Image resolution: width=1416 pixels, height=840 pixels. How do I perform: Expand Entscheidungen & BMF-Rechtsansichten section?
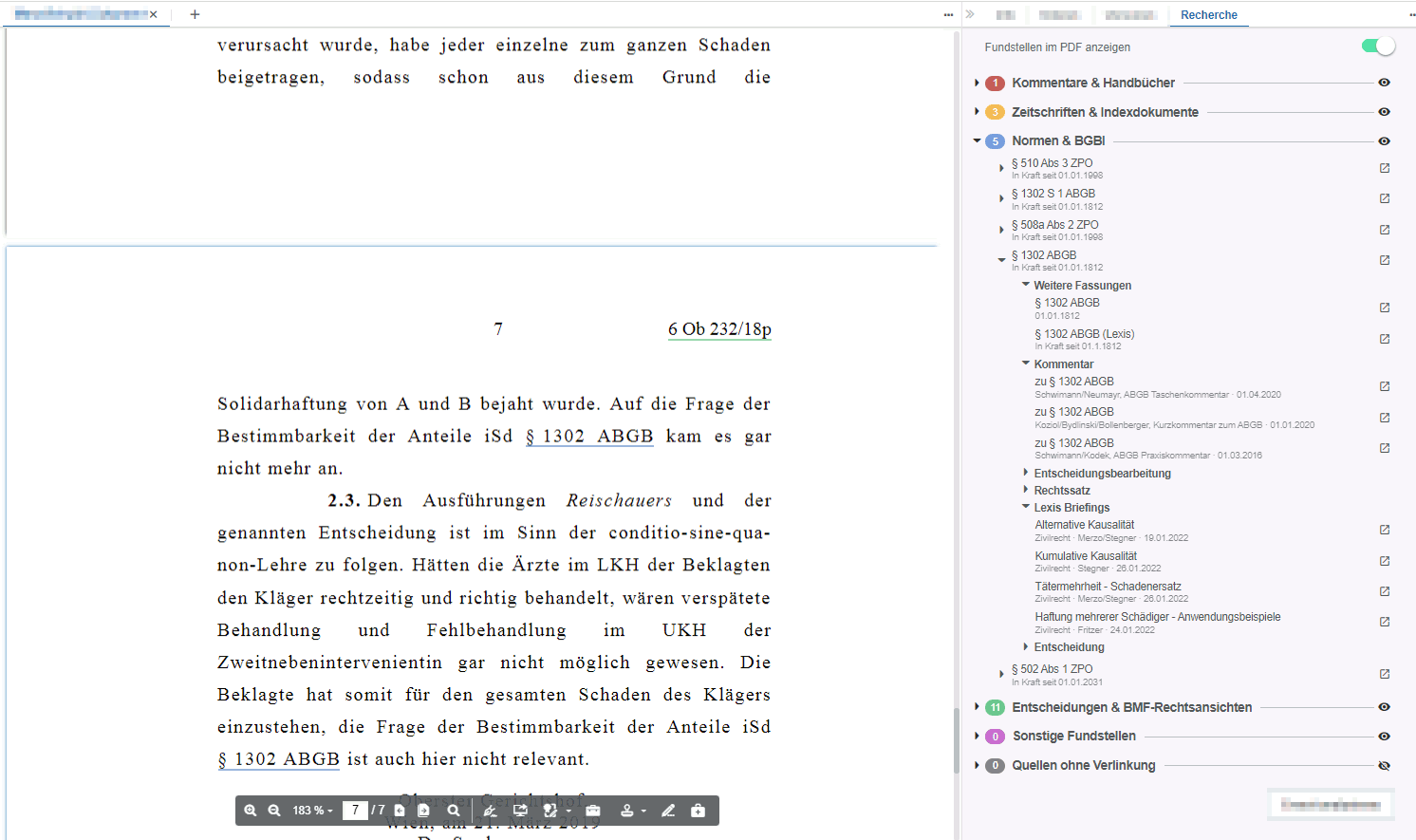tap(977, 707)
